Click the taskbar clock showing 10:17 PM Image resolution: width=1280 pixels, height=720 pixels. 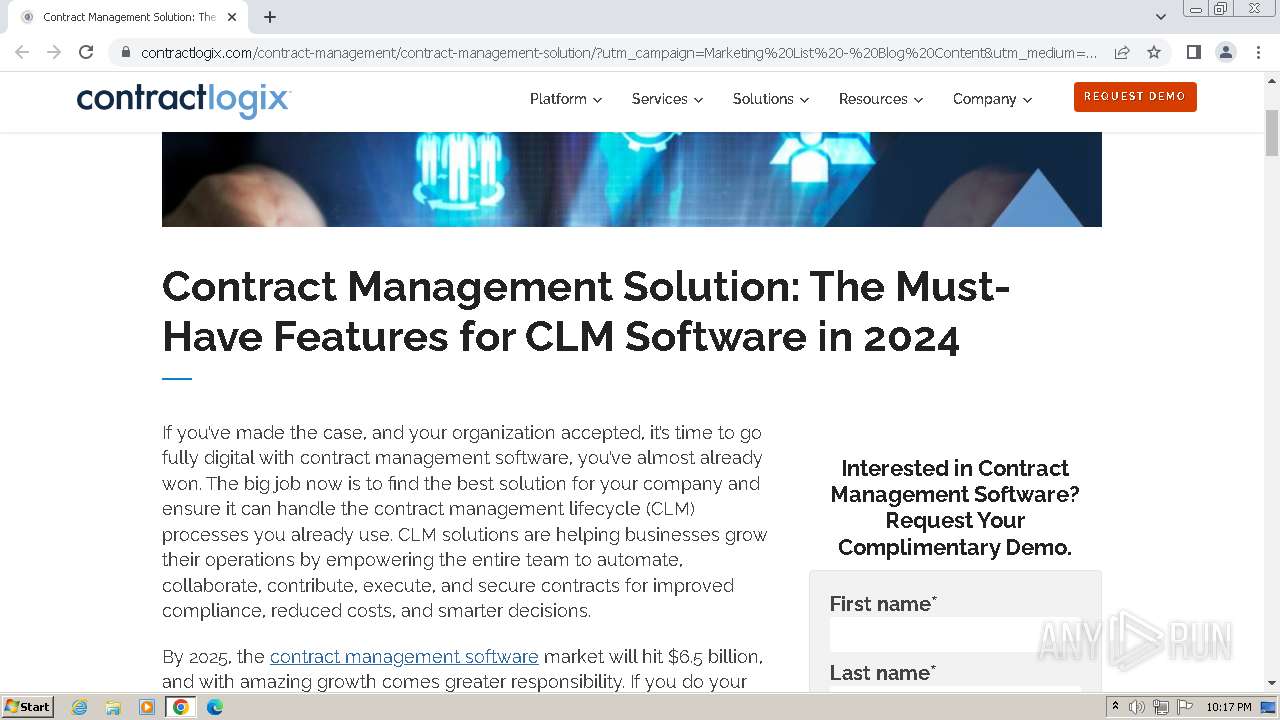pos(1229,707)
